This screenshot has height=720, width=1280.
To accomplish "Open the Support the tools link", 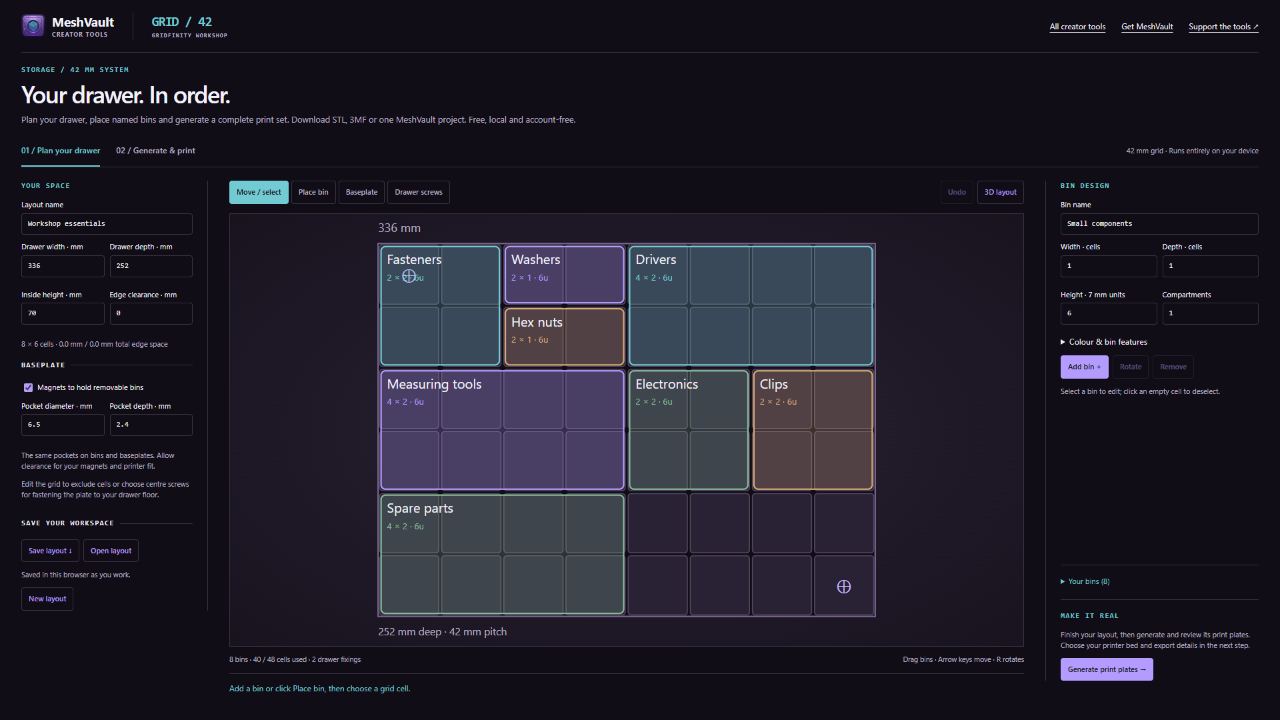I will tap(1224, 27).
